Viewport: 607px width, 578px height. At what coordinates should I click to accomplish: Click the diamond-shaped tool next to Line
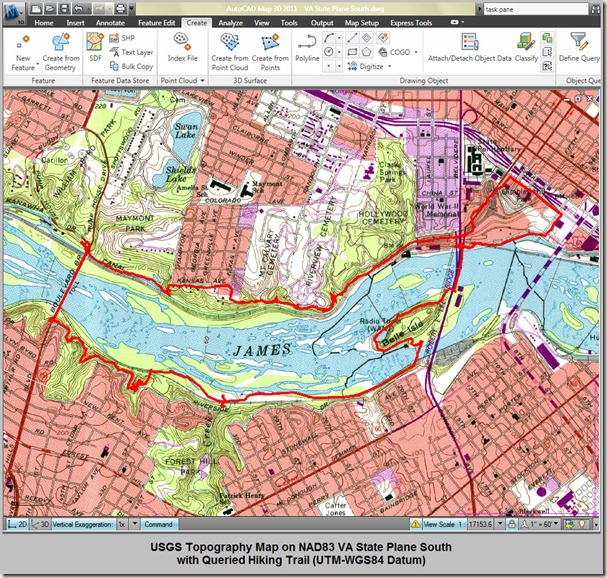(367, 38)
